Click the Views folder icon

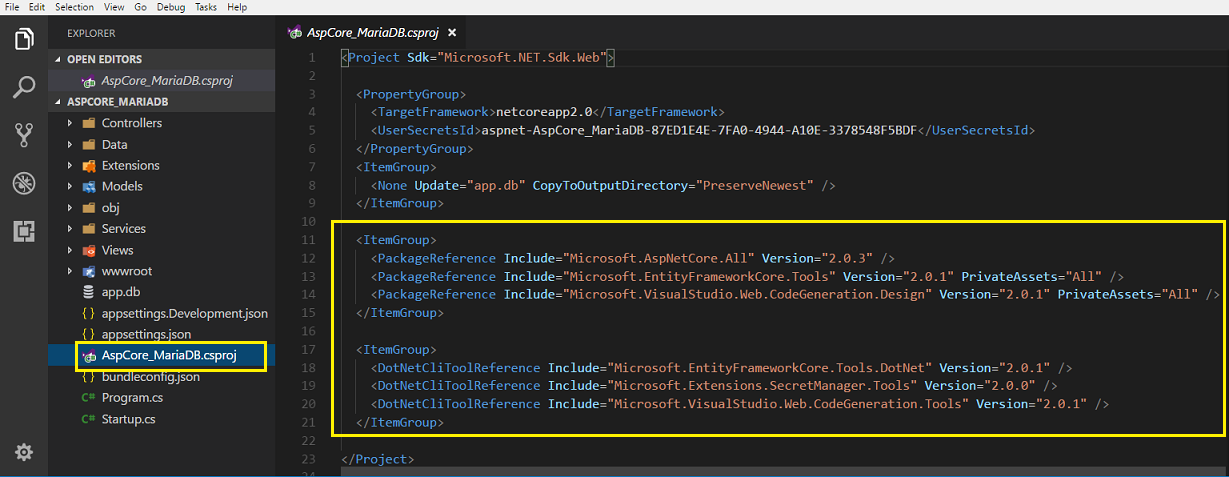coord(88,250)
